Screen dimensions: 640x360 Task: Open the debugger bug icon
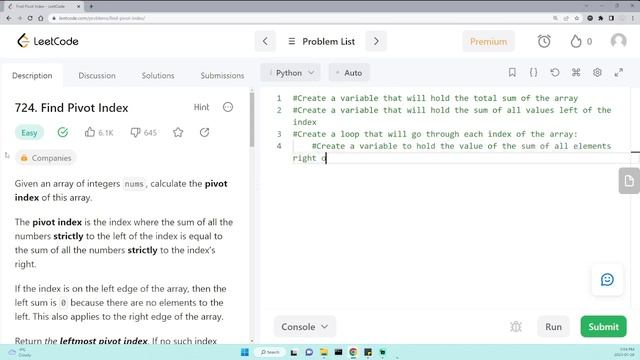[x=516, y=327]
